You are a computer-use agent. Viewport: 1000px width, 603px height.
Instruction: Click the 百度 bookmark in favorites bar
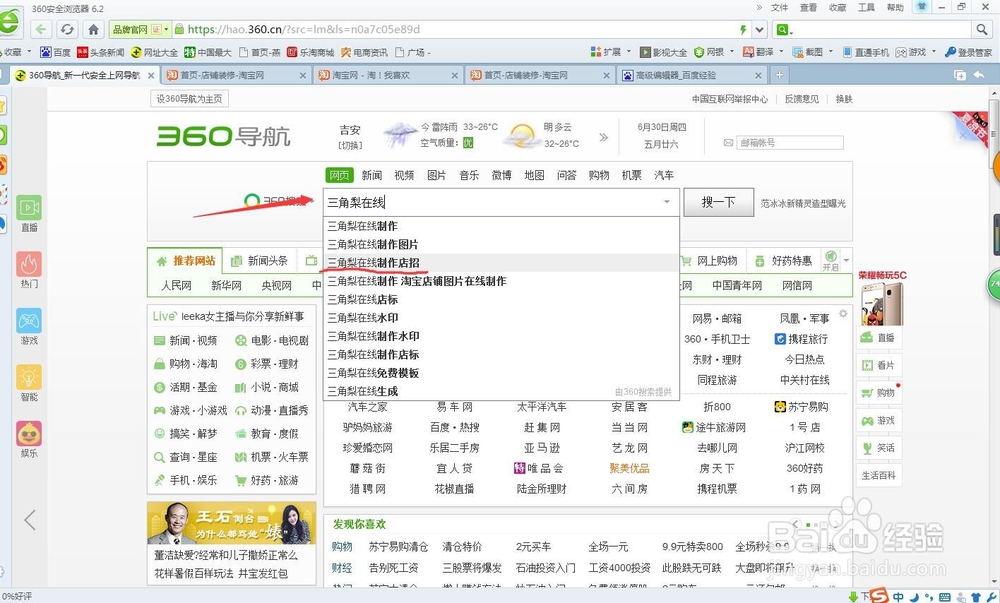coord(55,52)
